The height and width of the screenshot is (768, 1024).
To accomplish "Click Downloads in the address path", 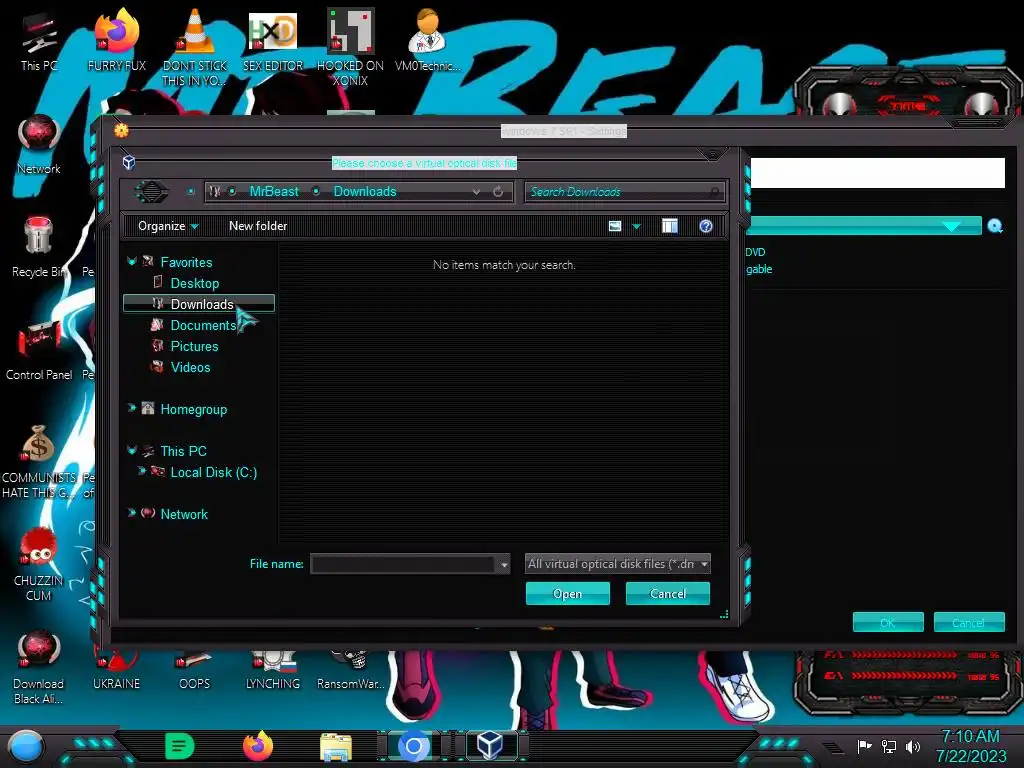I will coord(365,191).
